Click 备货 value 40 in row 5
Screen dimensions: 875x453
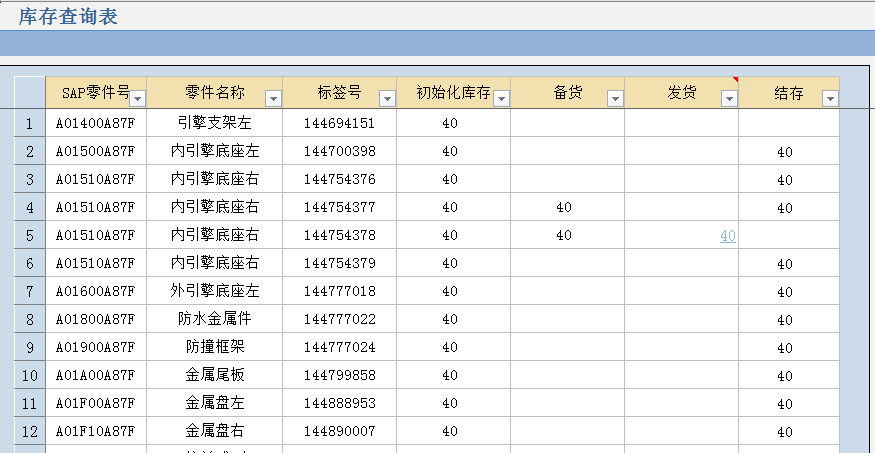[564, 235]
